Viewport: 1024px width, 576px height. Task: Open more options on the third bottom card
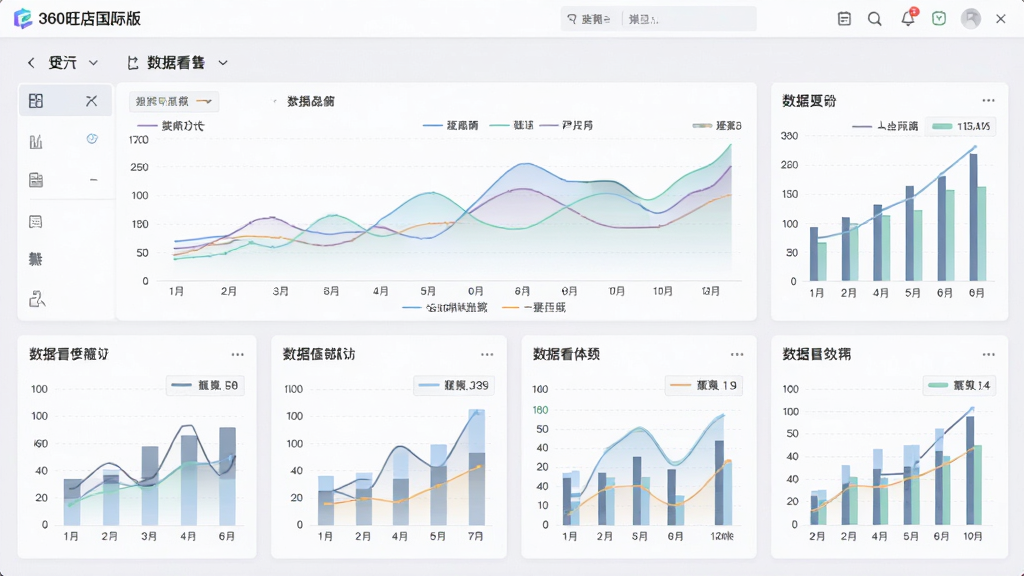(737, 355)
